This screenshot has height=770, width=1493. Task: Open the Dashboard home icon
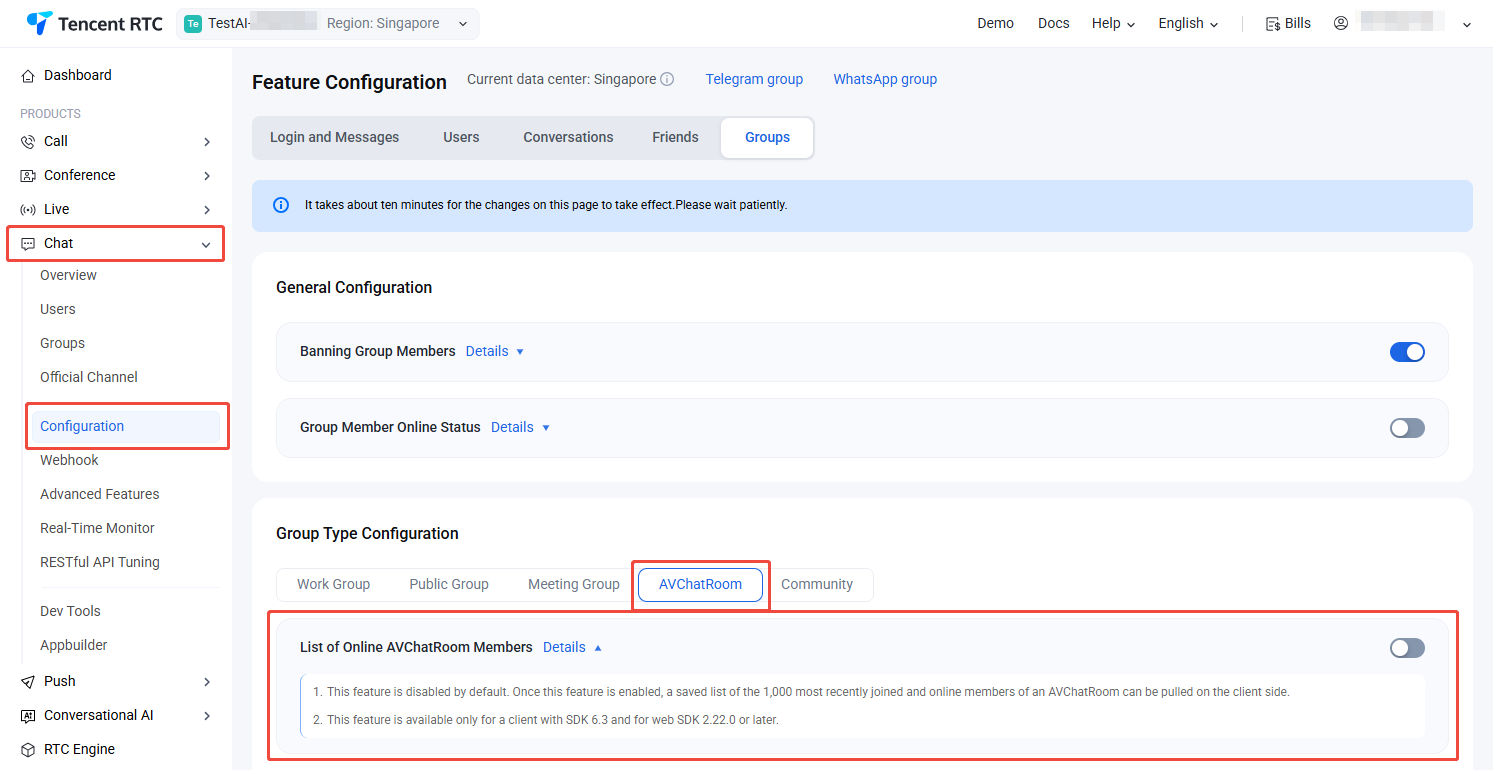pyautogui.click(x=28, y=76)
